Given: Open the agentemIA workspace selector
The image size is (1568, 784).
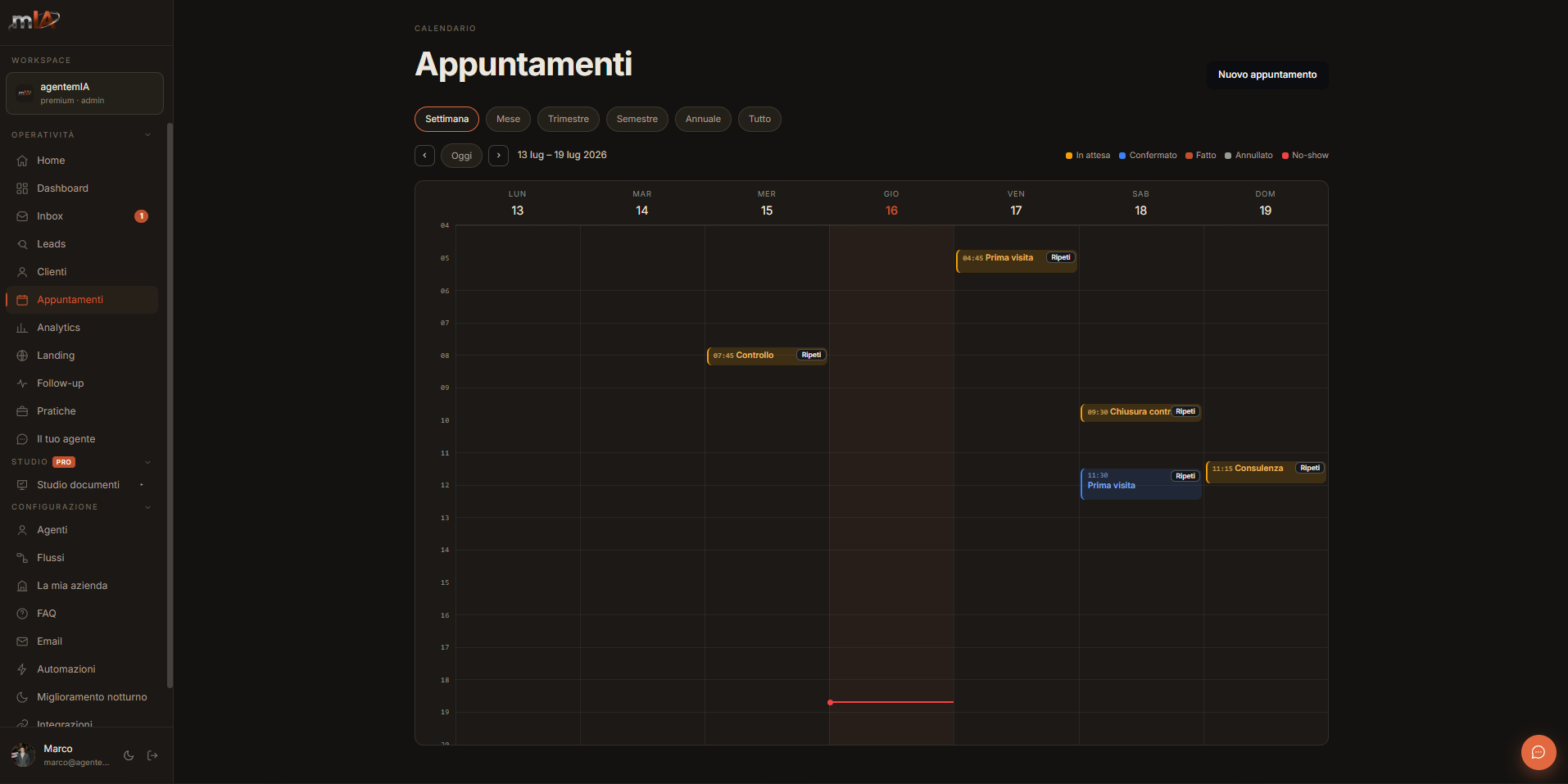Looking at the screenshot, I should [x=84, y=93].
